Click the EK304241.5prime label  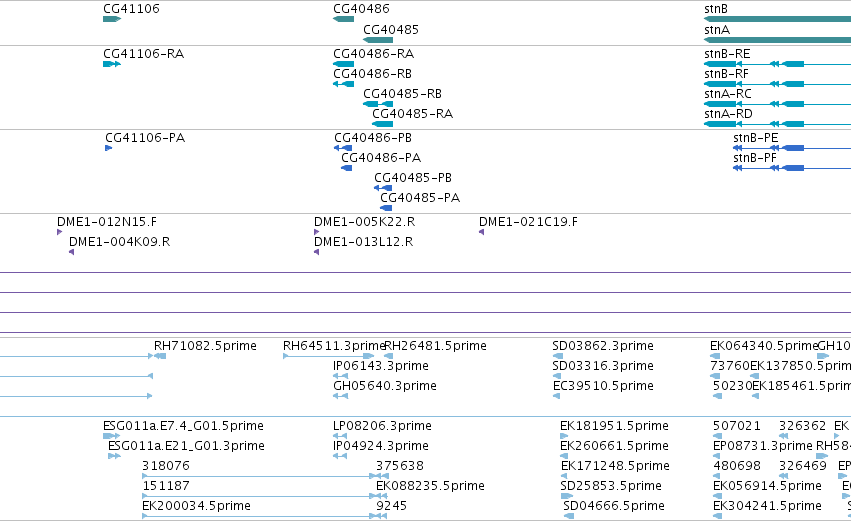click(x=767, y=506)
